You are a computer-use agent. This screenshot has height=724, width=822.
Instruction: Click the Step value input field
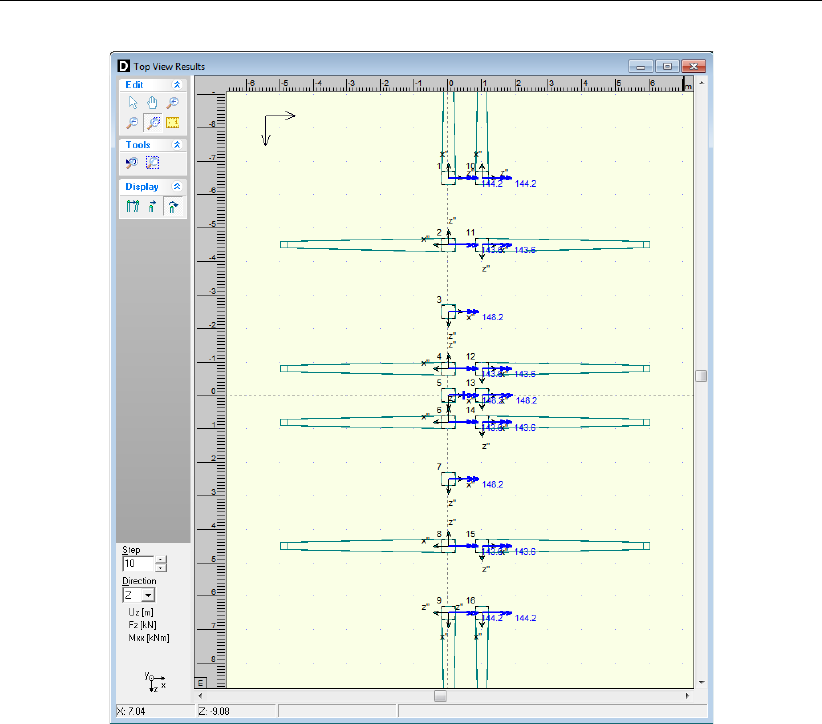(x=138, y=564)
